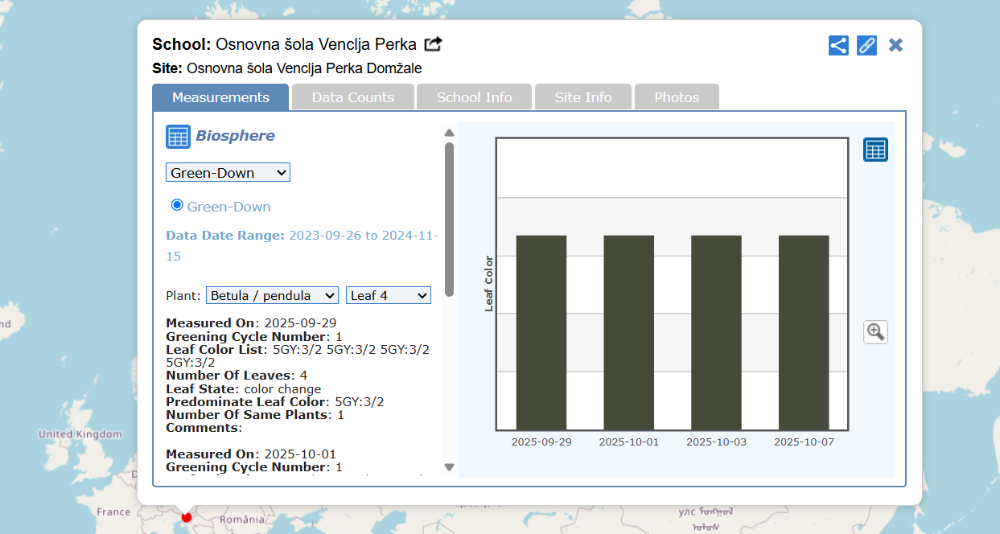The width and height of the screenshot is (1000, 534).
Task: Expand the Betula / pendula plant dropdown
Action: pyautogui.click(x=272, y=296)
